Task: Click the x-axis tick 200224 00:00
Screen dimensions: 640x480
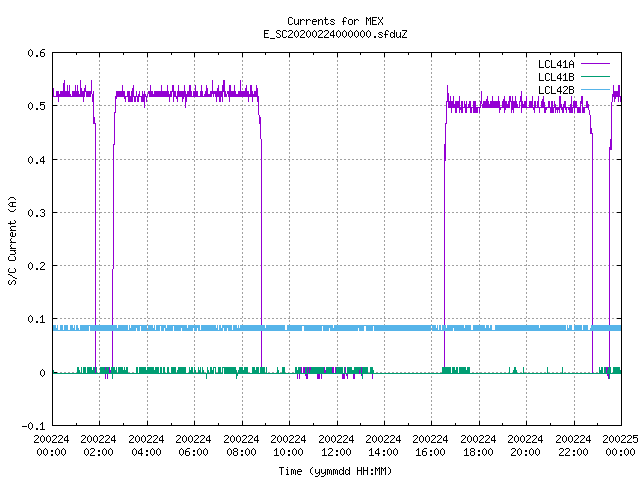Action: [x=51, y=446]
